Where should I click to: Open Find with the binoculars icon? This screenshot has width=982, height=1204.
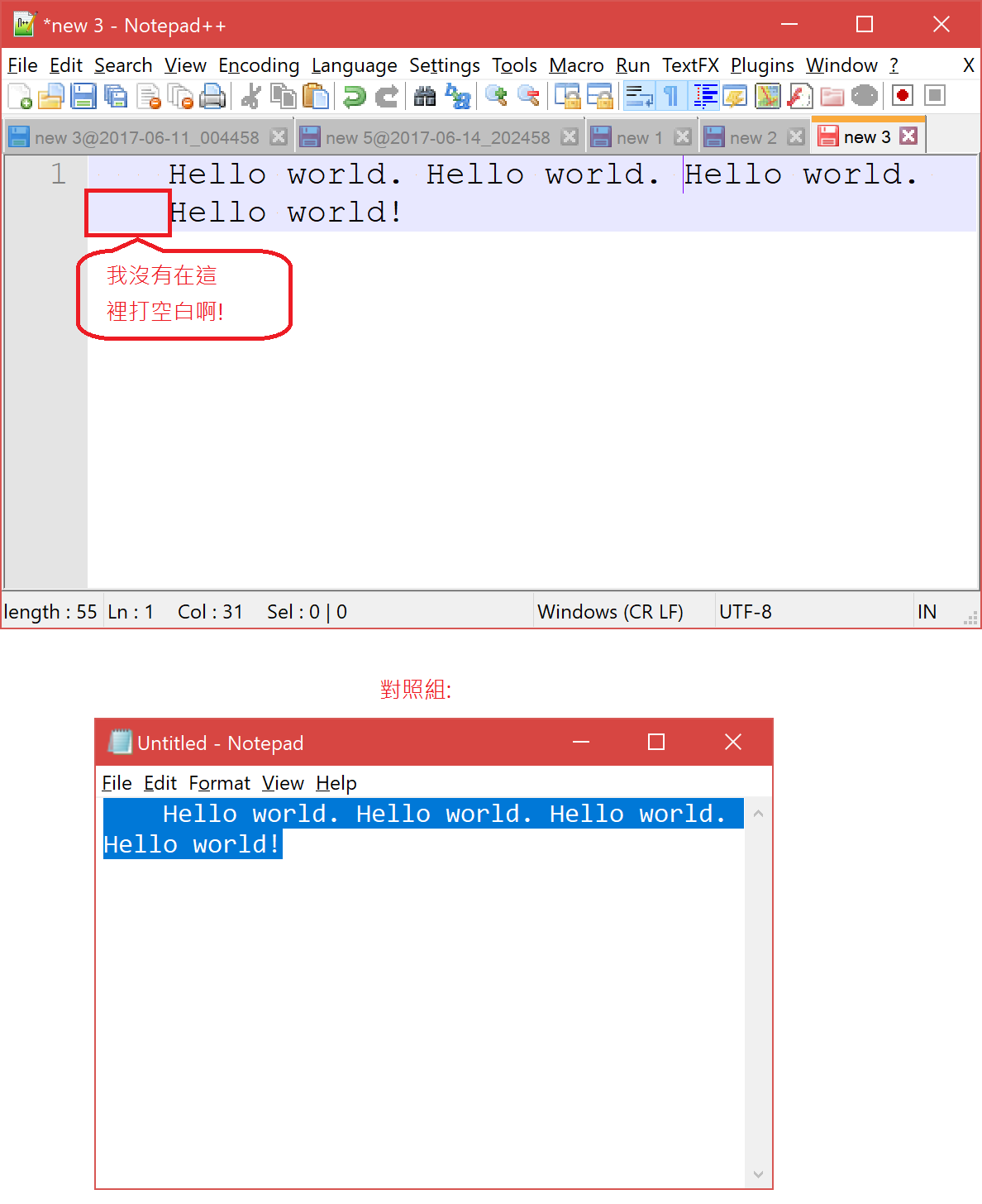[425, 97]
